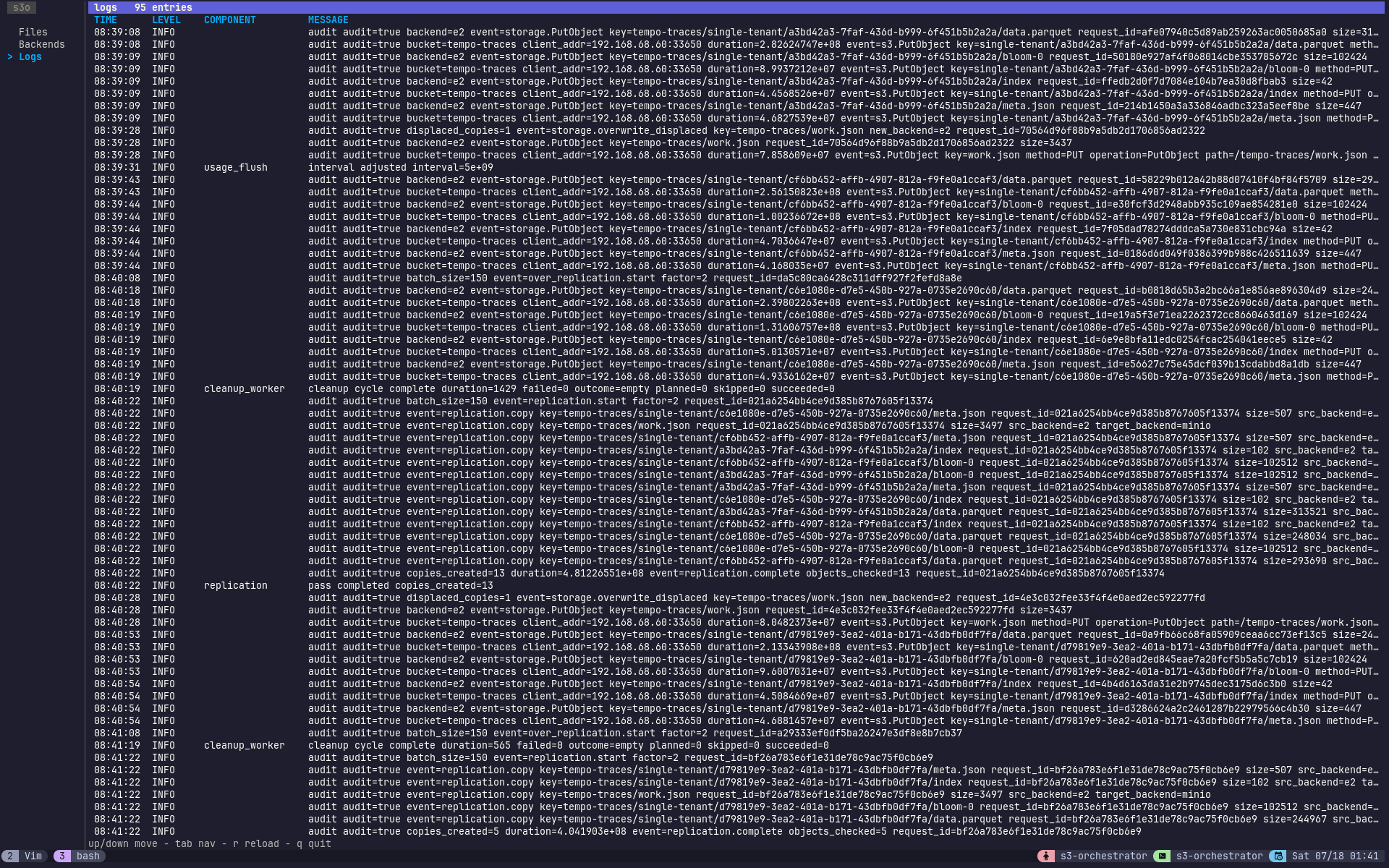The width and height of the screenshot is (1389, 868).
Task: Switch to tmux window 3 bash
Action: tap(79, 856)
